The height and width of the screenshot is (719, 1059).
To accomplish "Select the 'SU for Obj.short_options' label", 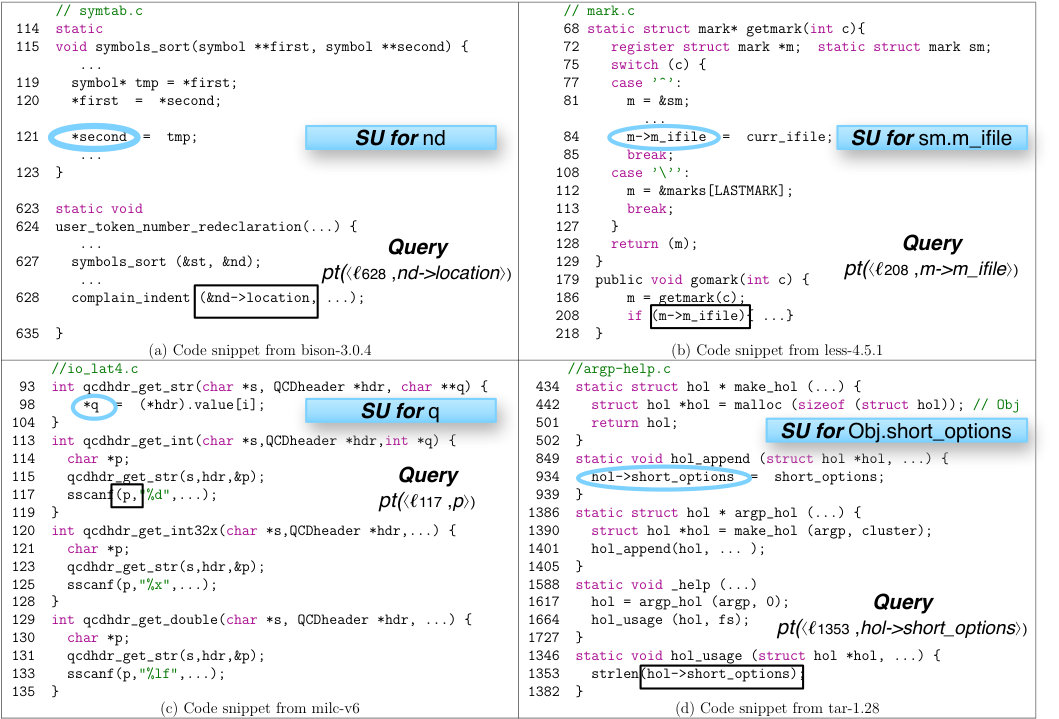I will pyautogui.click(x=896, y=431).
